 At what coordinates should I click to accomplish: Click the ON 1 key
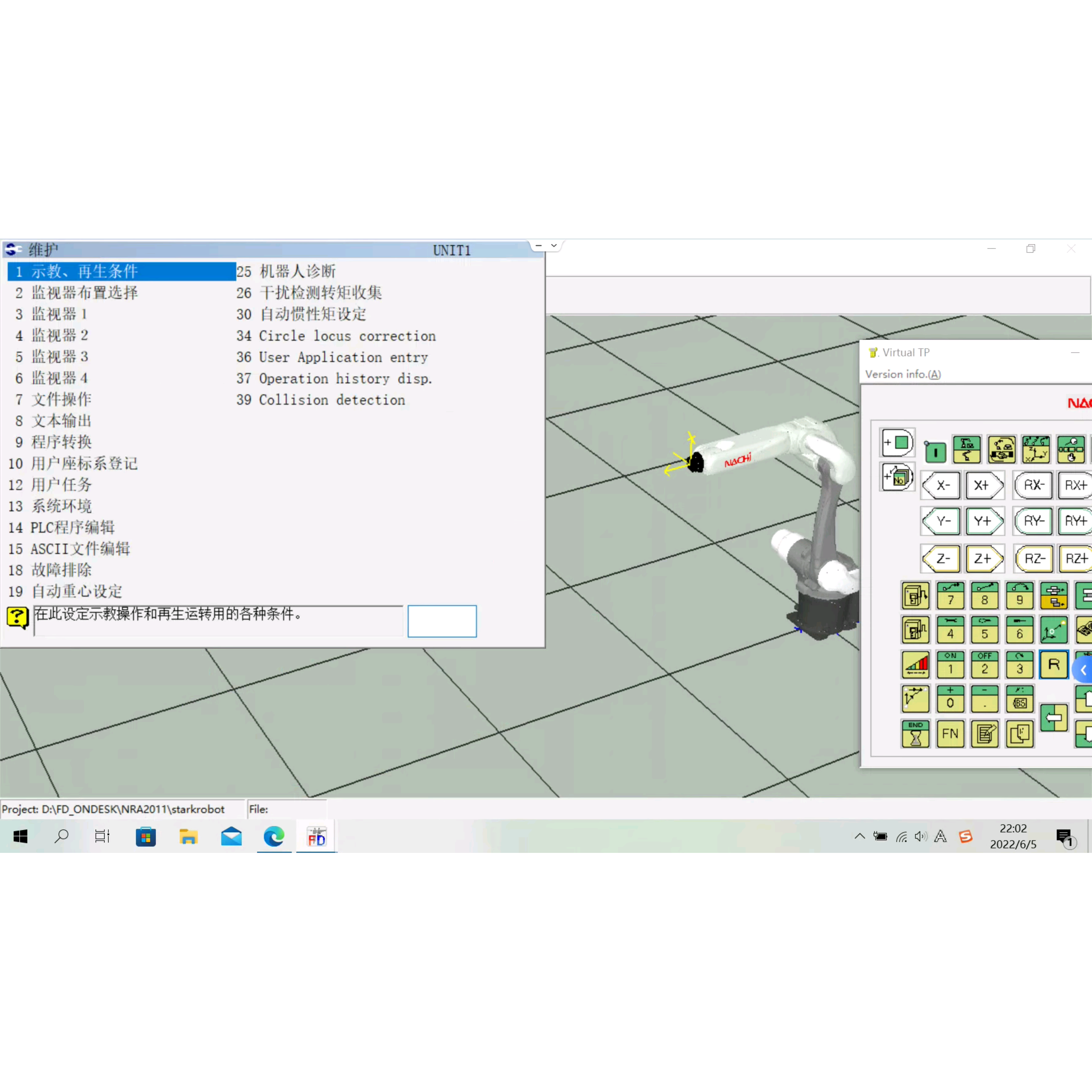[x=950, y=664]
